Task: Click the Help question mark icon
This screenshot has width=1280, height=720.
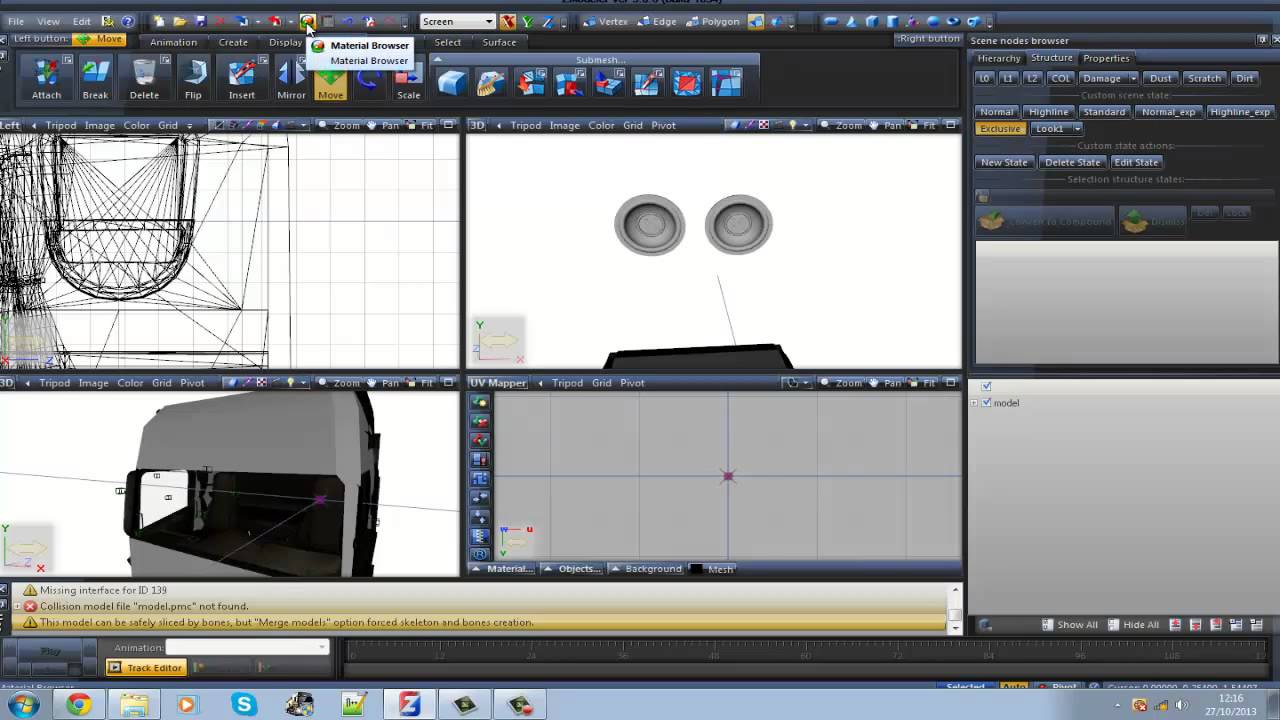Action: 127,21
